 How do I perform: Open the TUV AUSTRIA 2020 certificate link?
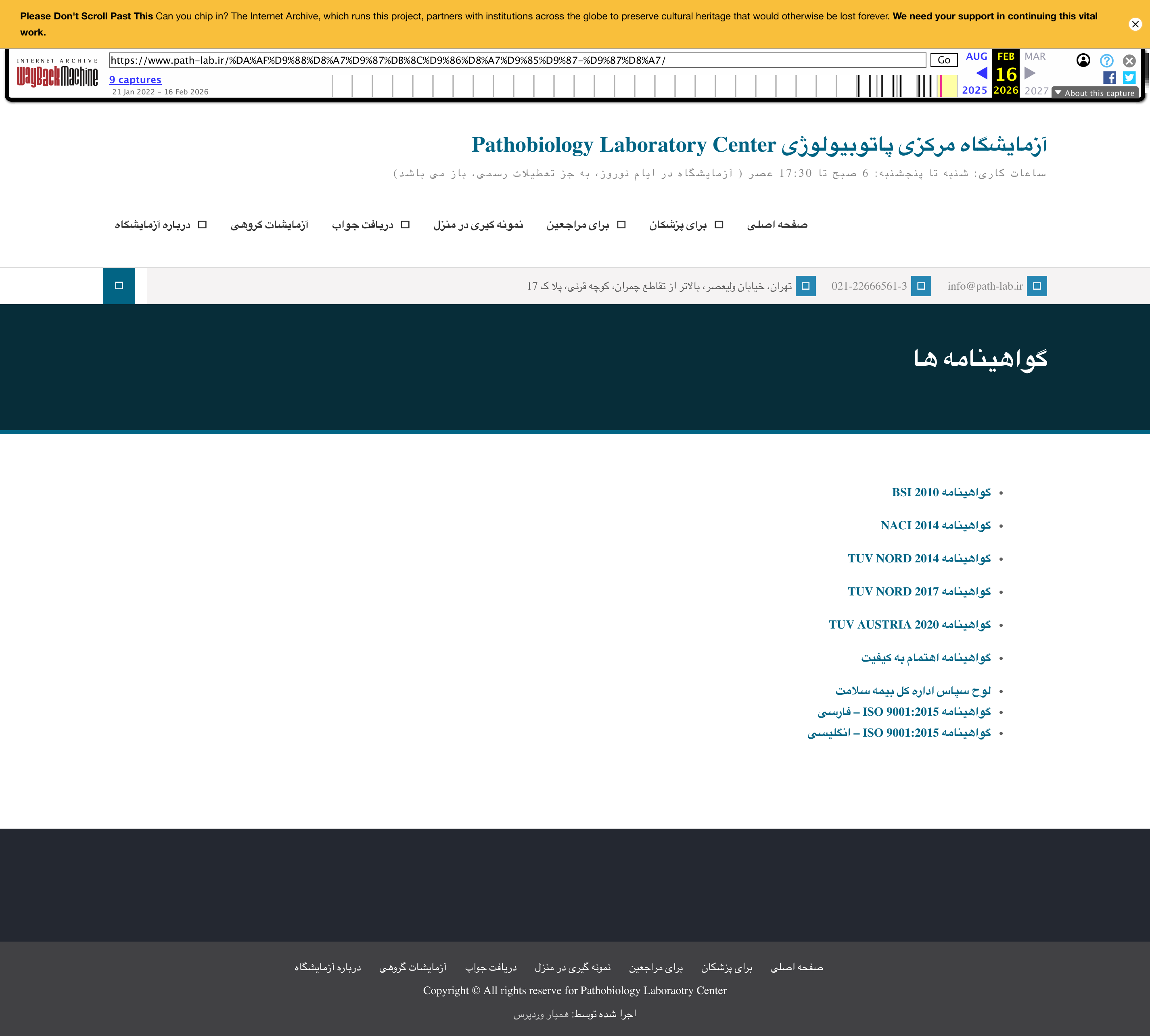click(x=910, y=625)
